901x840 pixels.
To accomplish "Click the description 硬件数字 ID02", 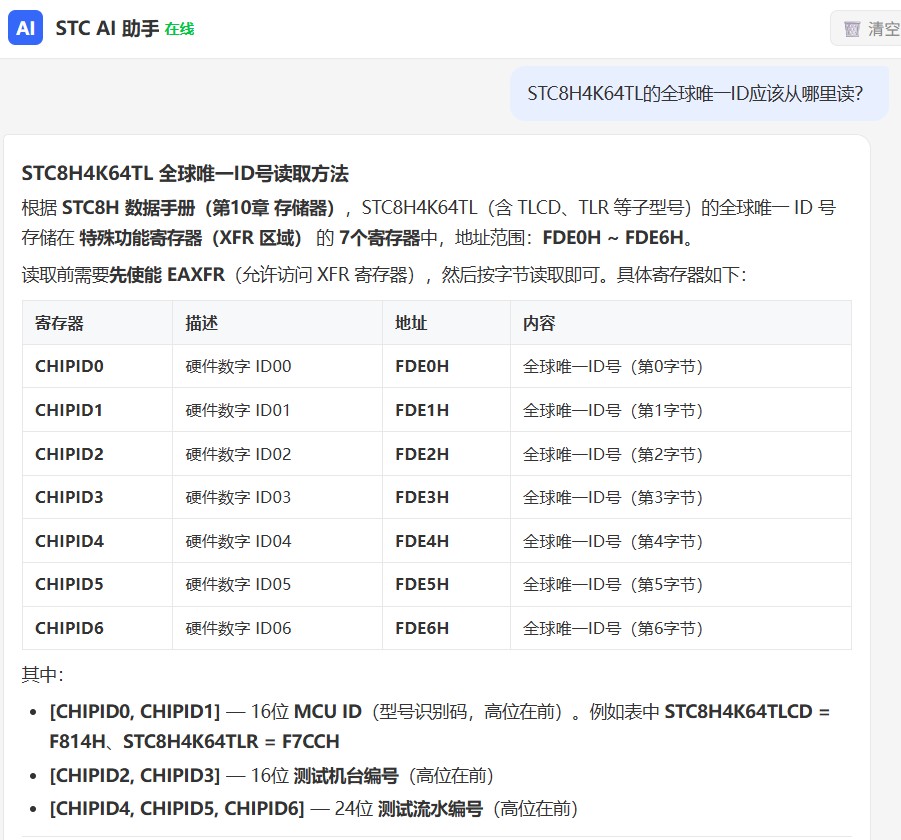I will pyautogui.click(x=238, y=454).
